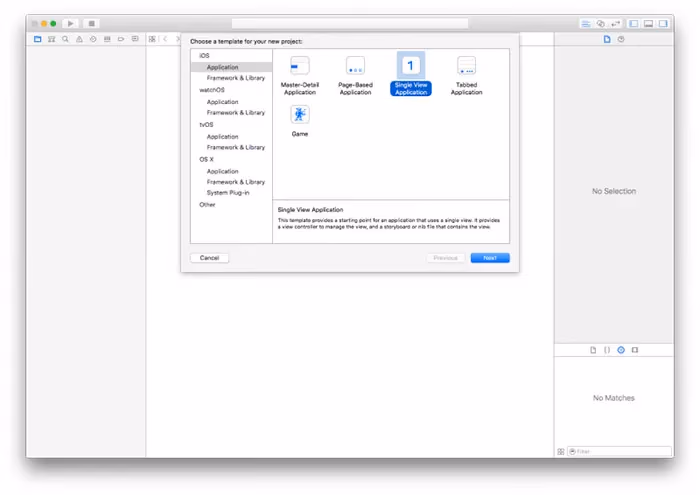This screenshot has width=700, height=495.
Task: Toggle the Navigator pane visibility
Action: point(634,23)
